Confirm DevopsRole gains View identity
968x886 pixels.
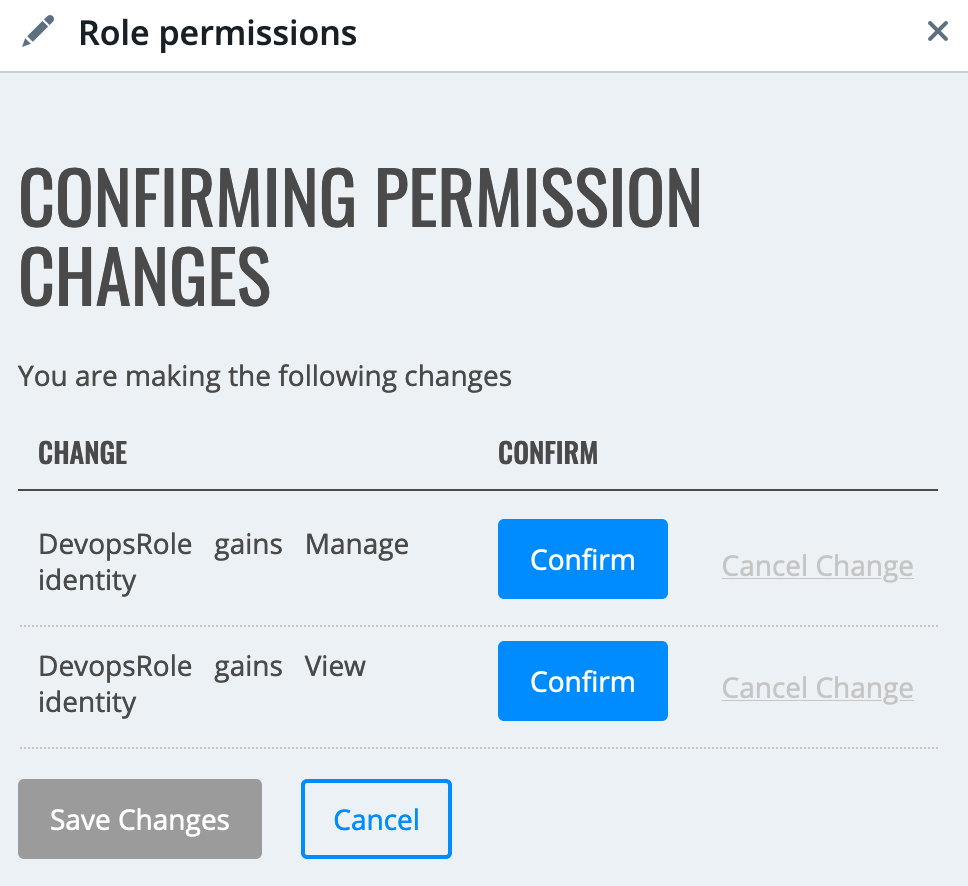click(x=583, y=681)
